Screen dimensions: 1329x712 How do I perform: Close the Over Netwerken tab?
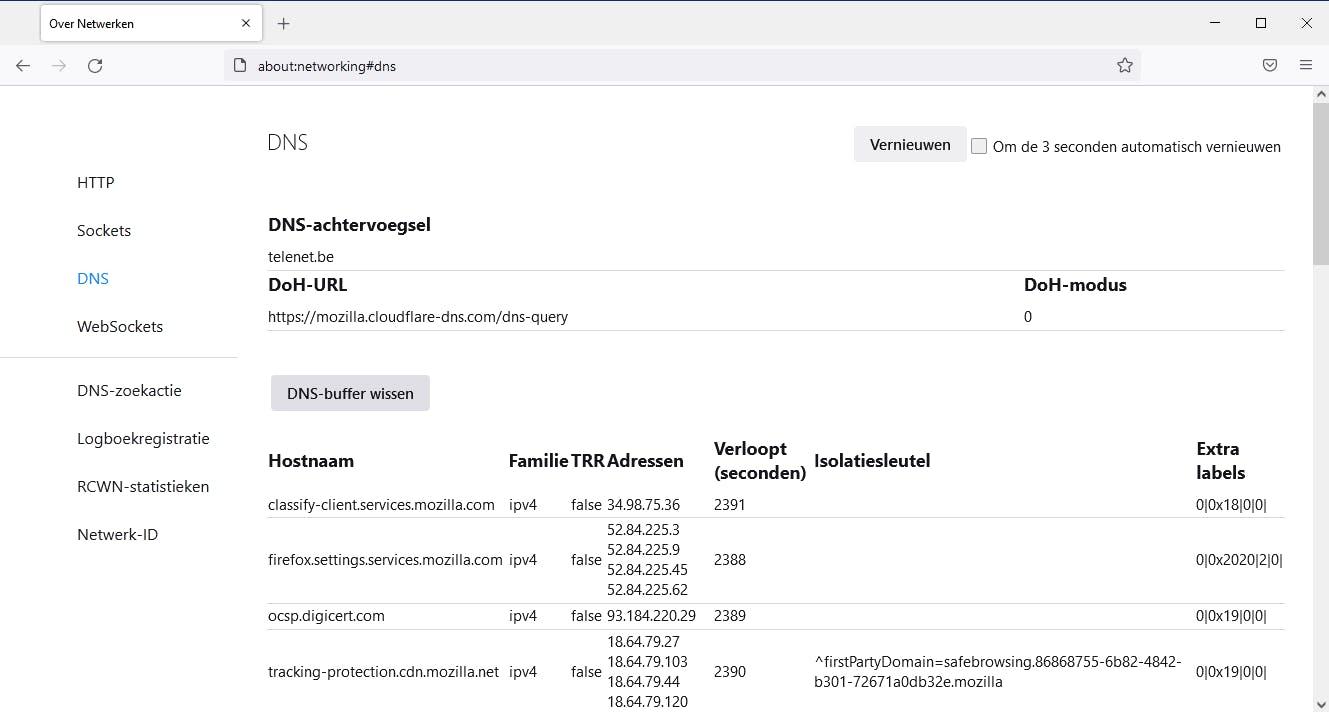(x=245, y=22)
